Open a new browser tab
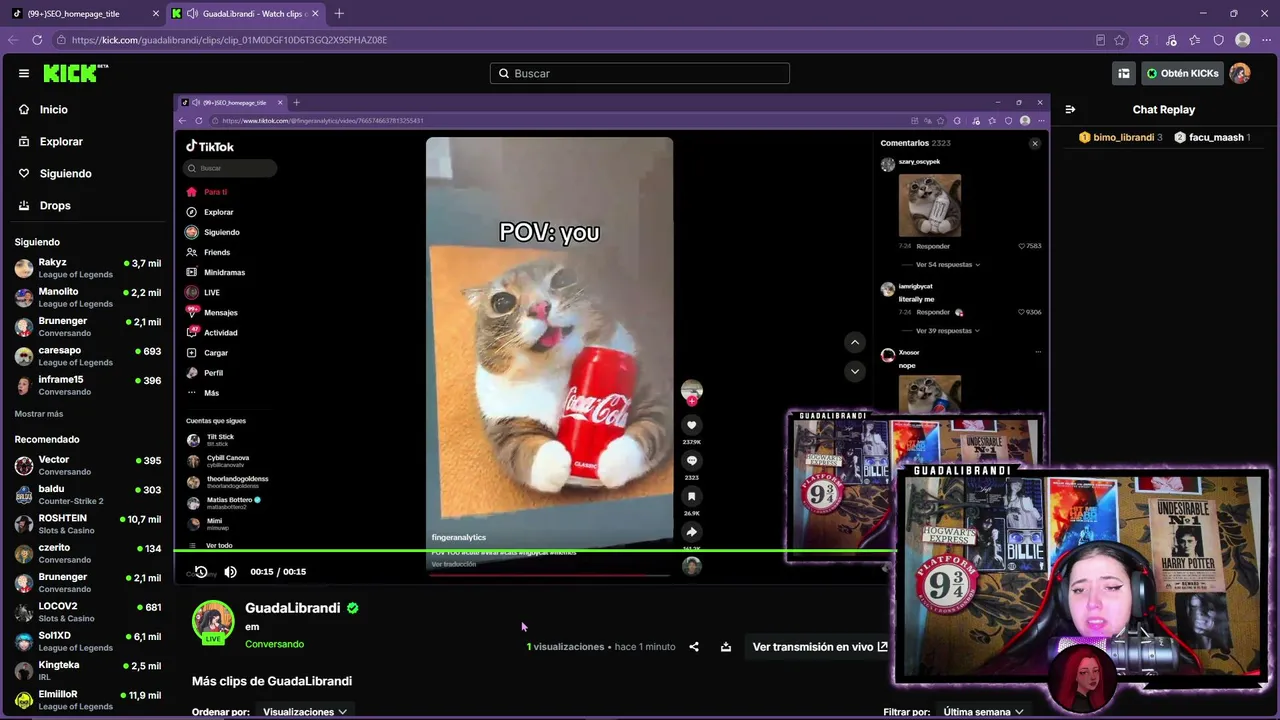Image resolution: width=1280 pixels, height=720 pixels. (339, 13)
